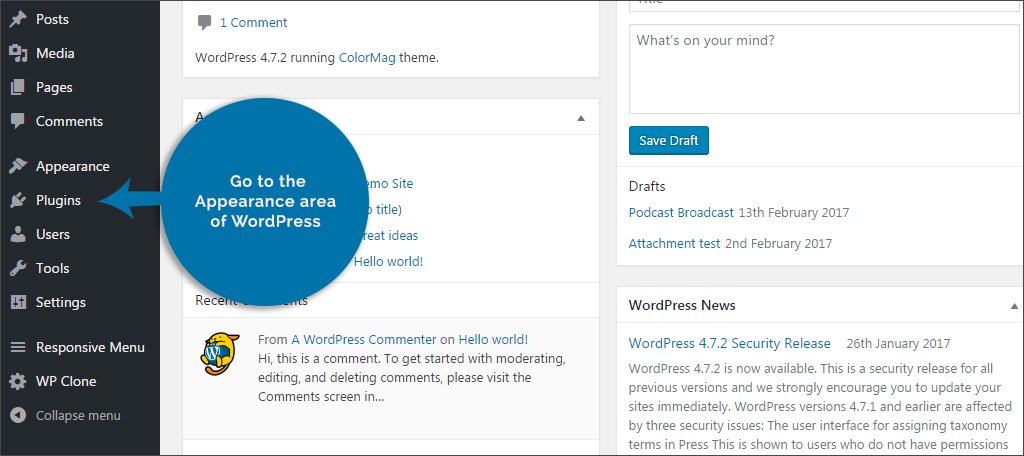This screenshot has height=456, width=1024.
Task: Click the 'WordPress News' widget title
Action: 682,305
